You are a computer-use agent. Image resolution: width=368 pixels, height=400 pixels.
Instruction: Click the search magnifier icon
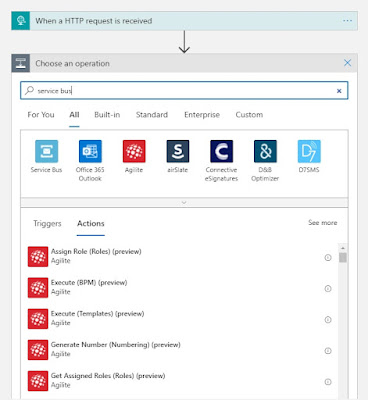[29, 90]
